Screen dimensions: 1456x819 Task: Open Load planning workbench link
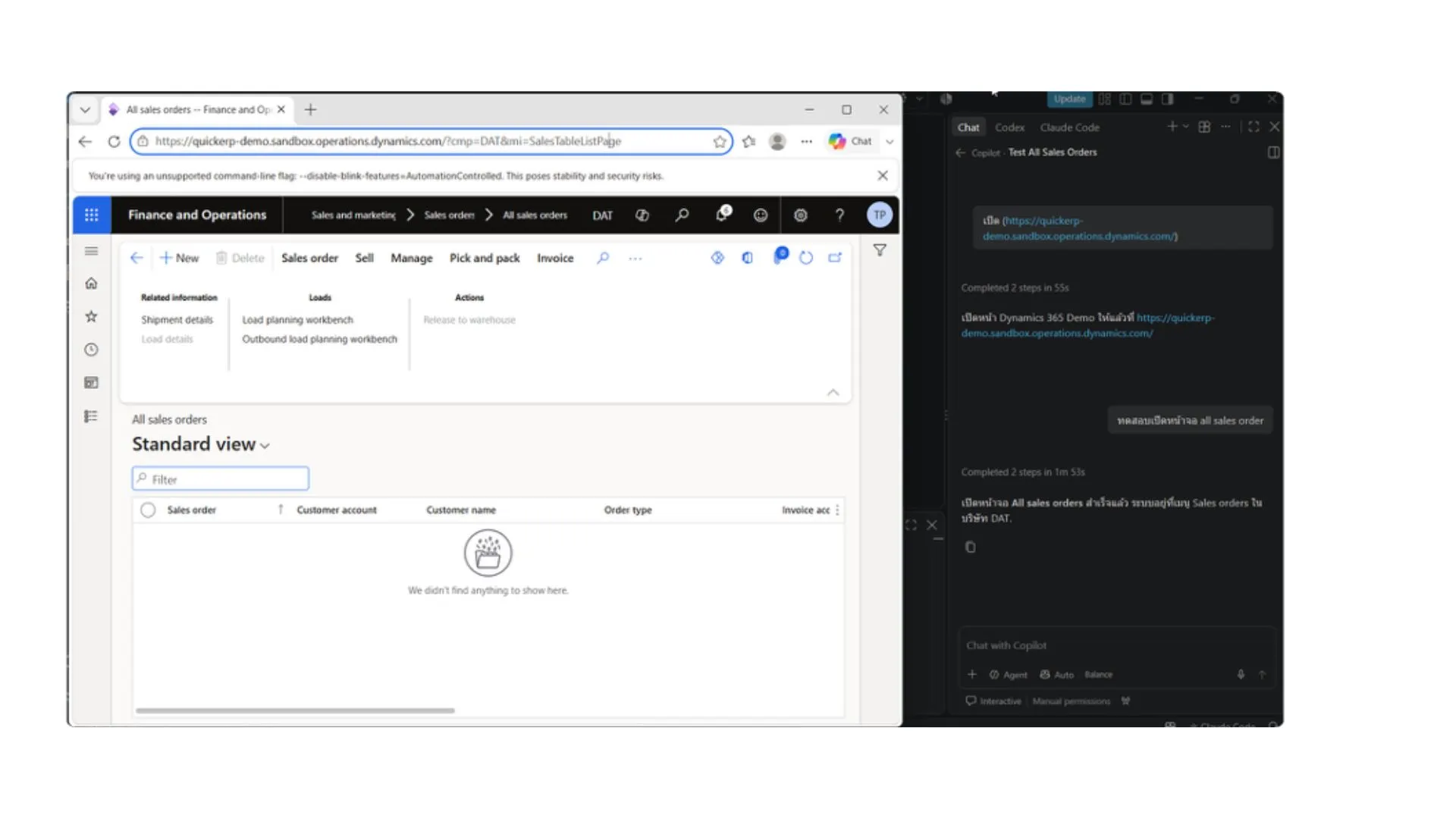click(297, 320)
